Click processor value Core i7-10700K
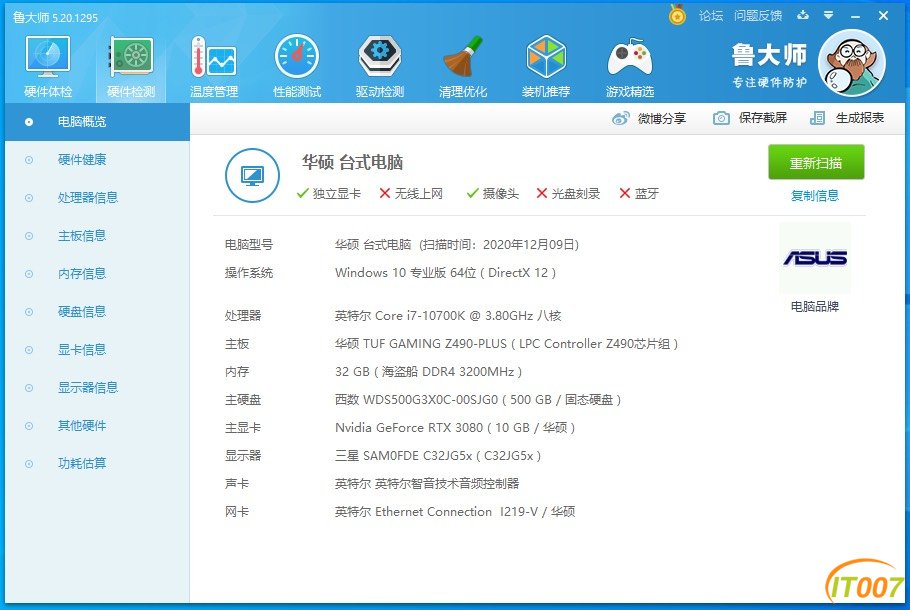Screen dimensions: 910x610 448,316
